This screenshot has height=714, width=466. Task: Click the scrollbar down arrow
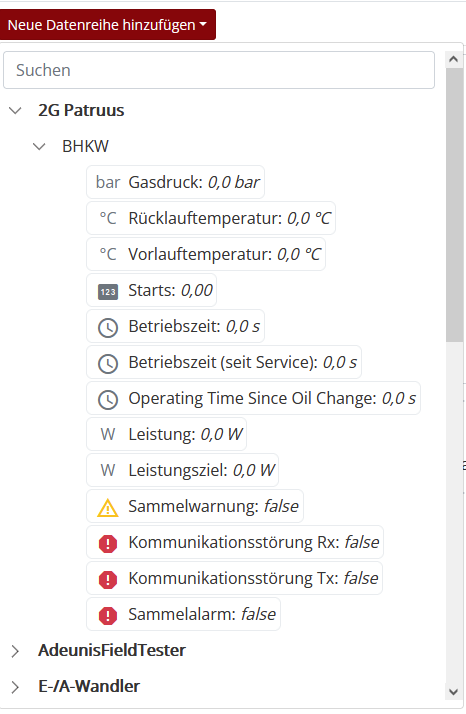(x=454, y=693)
